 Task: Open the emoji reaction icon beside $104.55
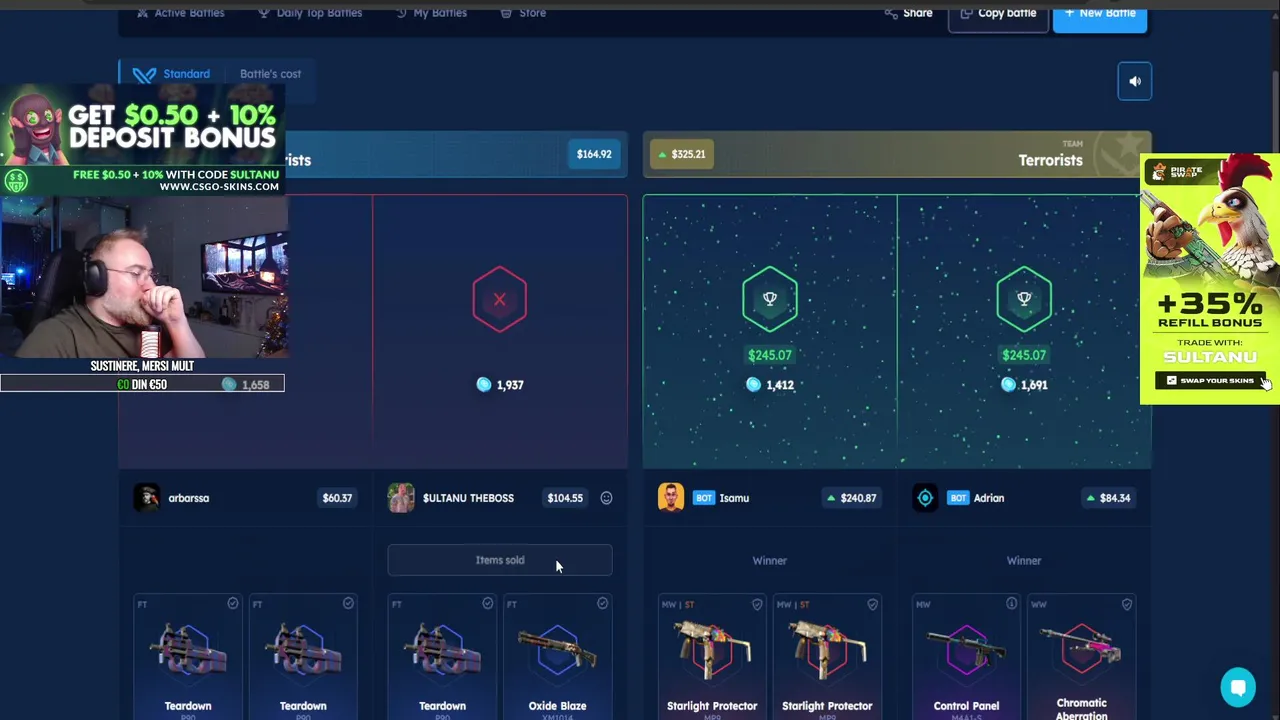click(606, 498)
